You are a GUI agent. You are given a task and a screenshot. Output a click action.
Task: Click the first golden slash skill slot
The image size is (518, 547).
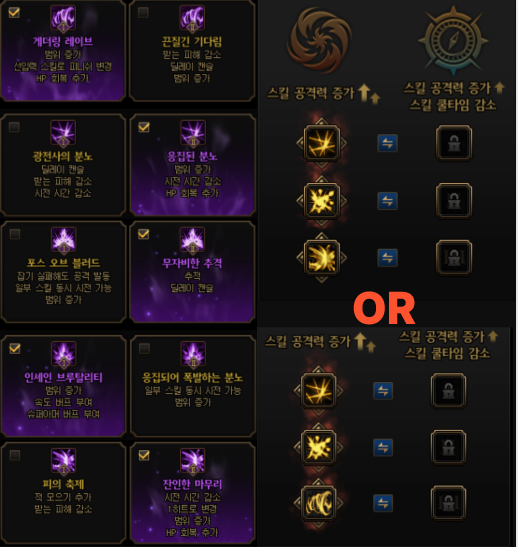[322, 143]
